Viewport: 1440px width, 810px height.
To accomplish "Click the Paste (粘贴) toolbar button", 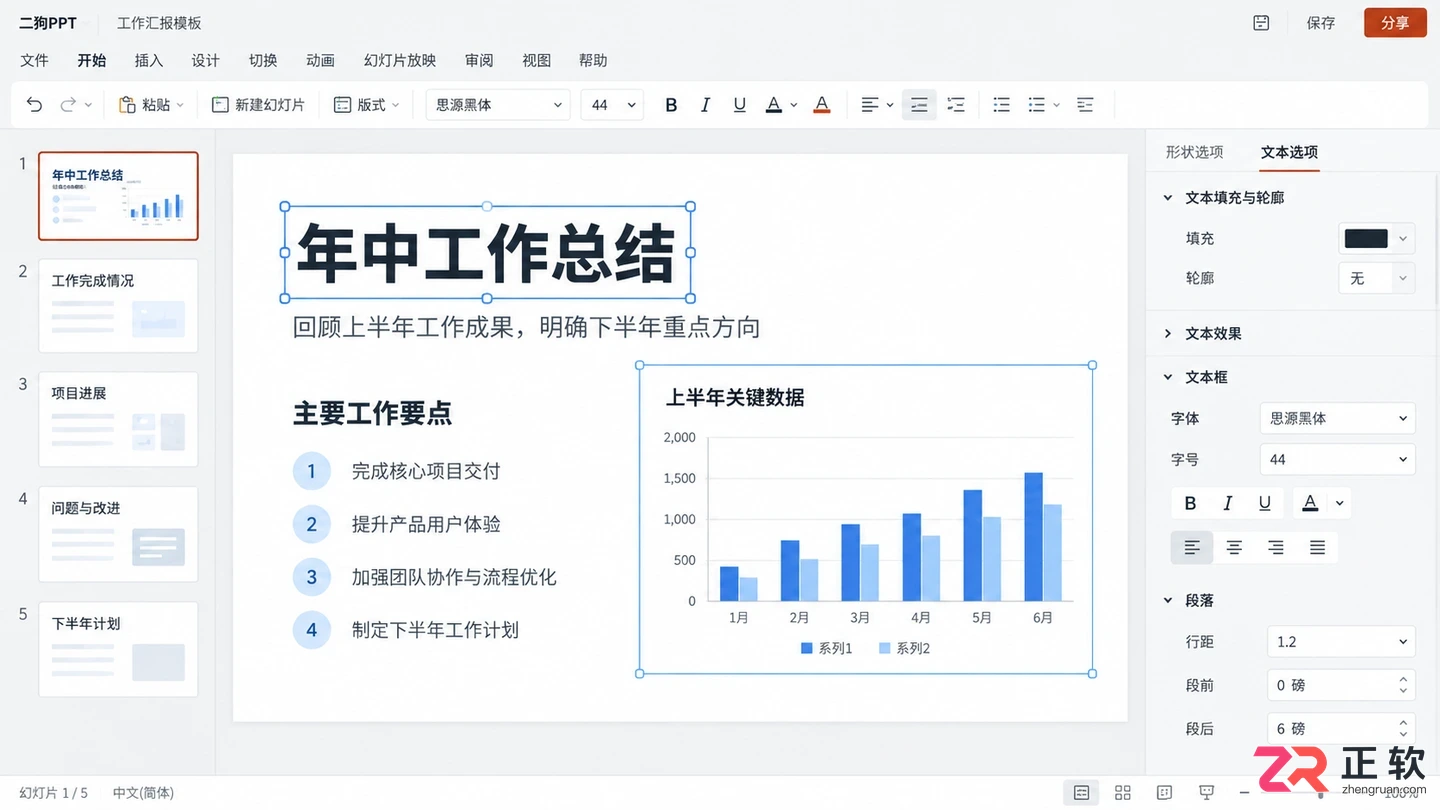I will coord(151,104).
